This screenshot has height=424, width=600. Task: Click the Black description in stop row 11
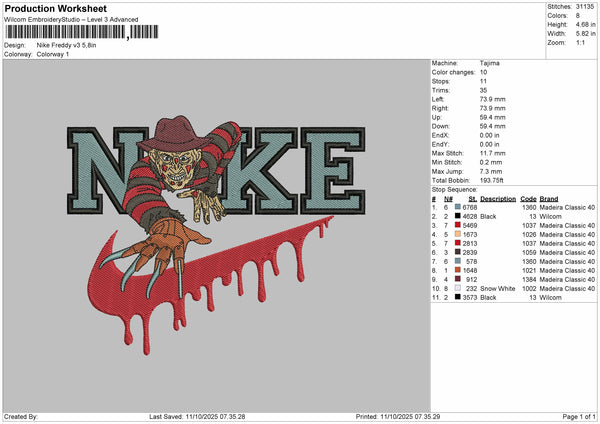488,297
